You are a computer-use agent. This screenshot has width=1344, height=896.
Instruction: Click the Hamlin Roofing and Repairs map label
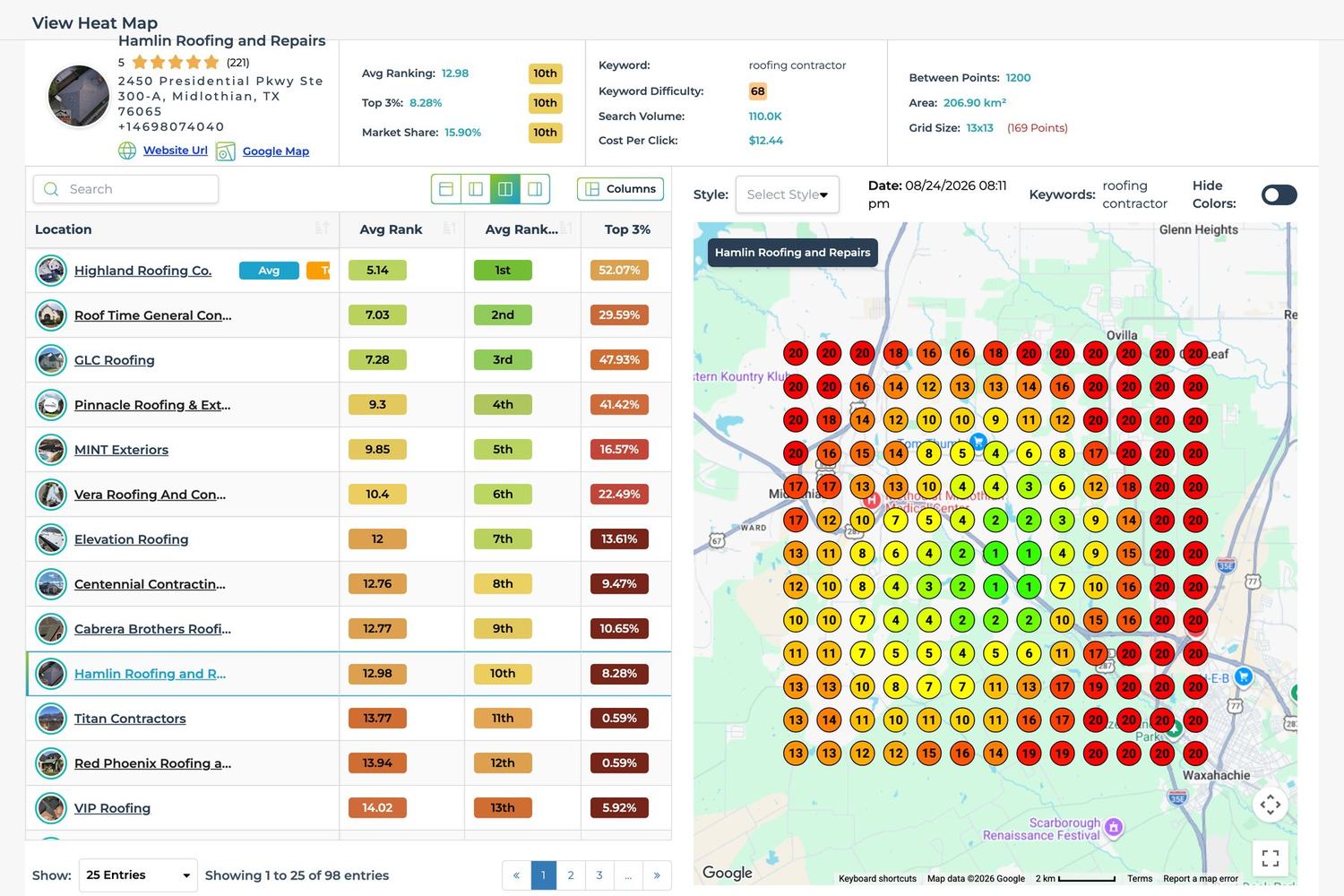[x=793, y=253]
